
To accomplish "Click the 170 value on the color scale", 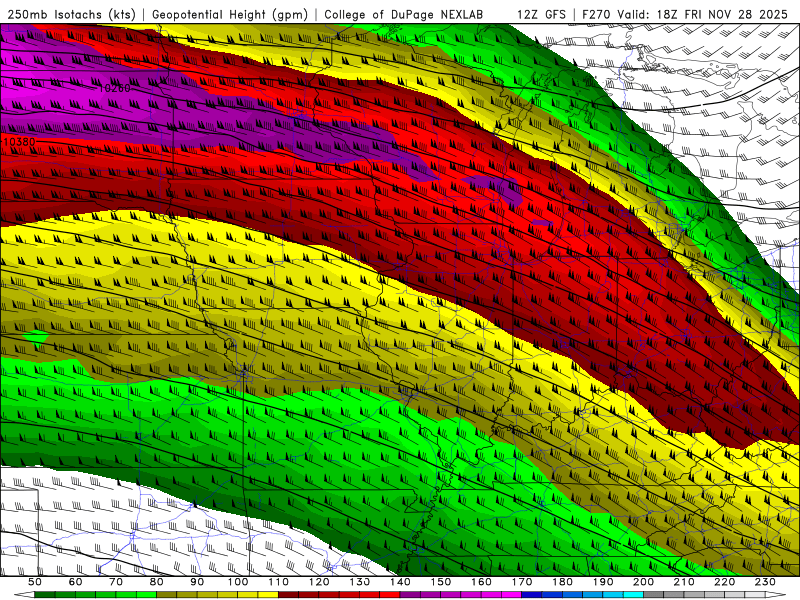I will tap(522, 582).
